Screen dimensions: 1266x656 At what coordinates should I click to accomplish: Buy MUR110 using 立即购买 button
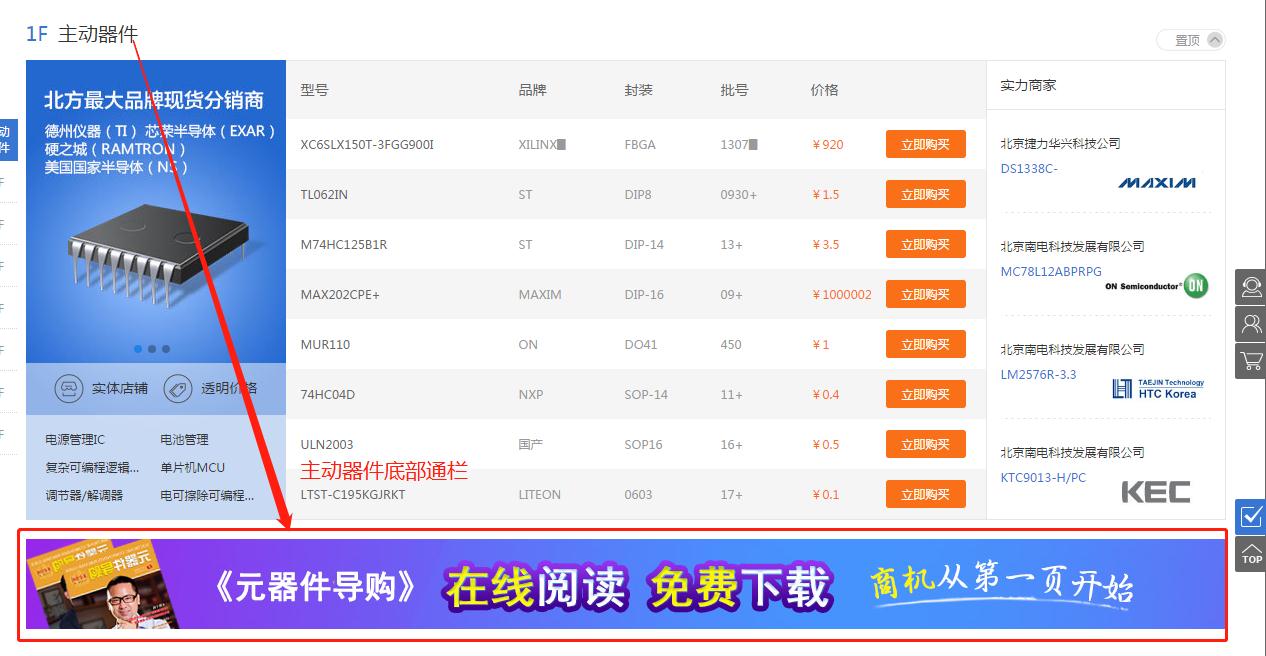tap(926, 344)
